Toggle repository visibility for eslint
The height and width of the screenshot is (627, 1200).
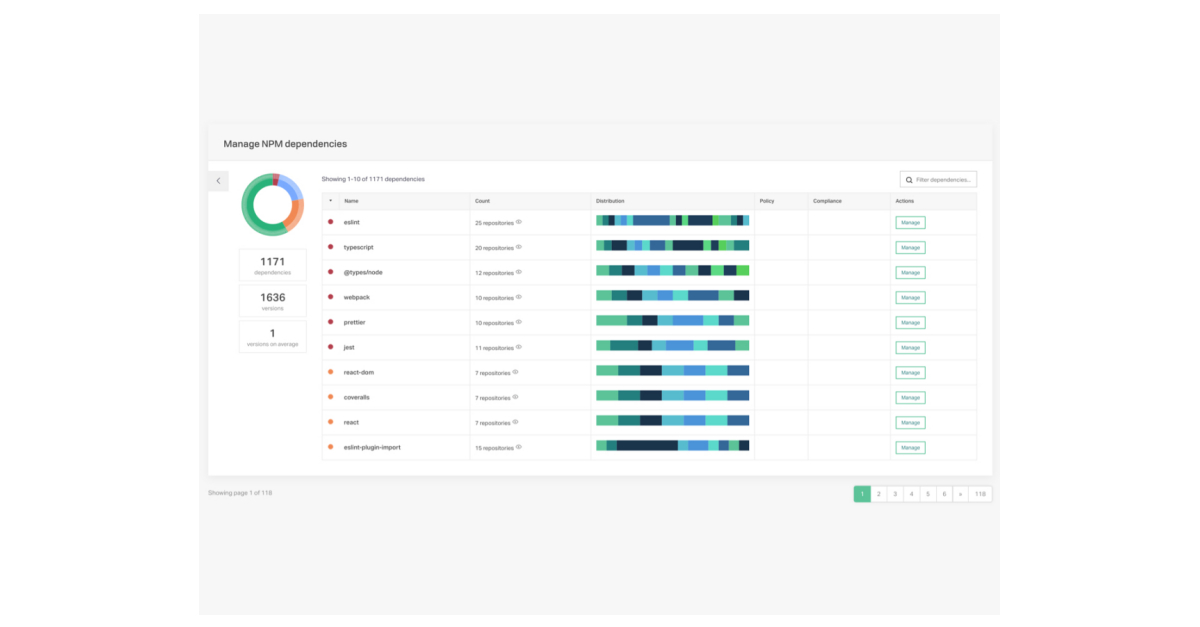point(517,221)
